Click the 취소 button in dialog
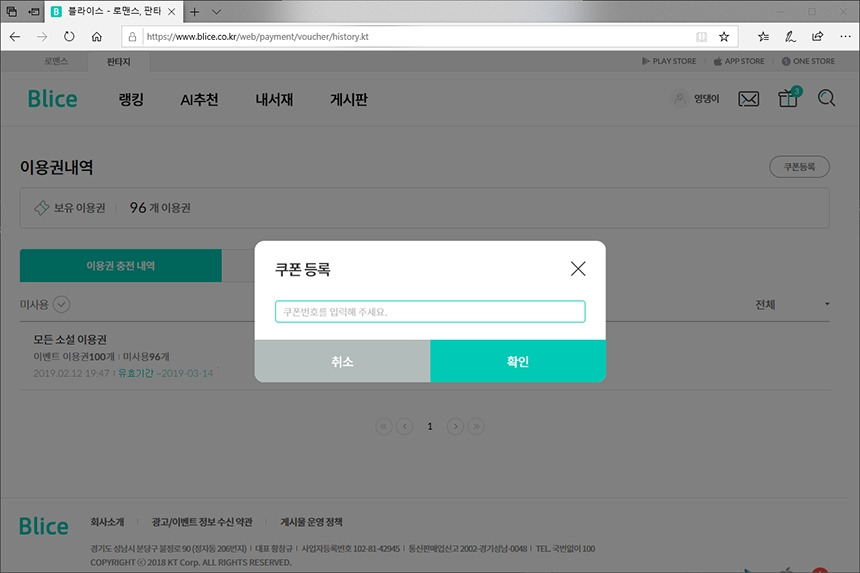This screenshot has height=573, width=860. pos(342,361)
